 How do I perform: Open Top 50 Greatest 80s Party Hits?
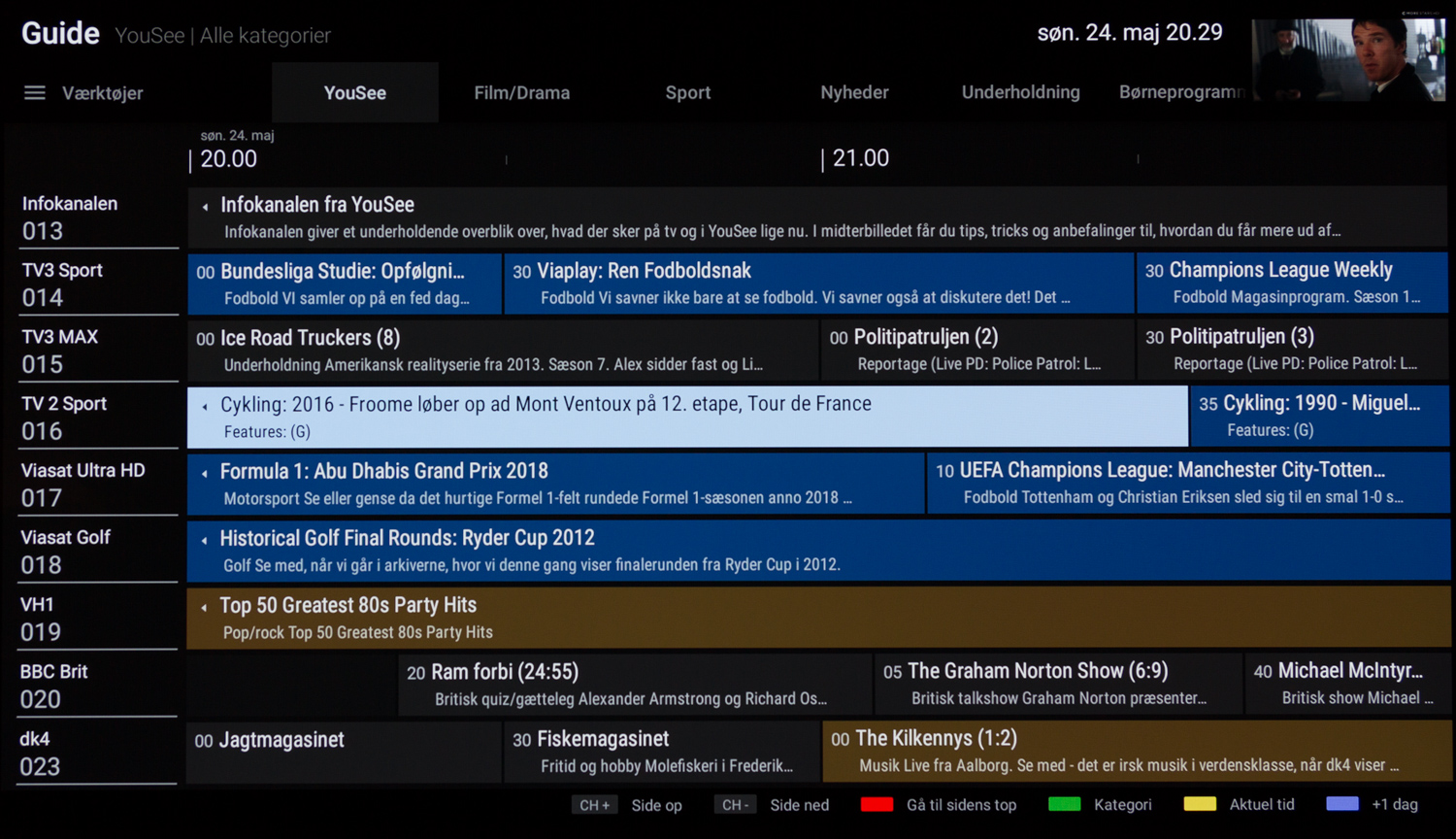pyautogui.click(x=818, y=619)
